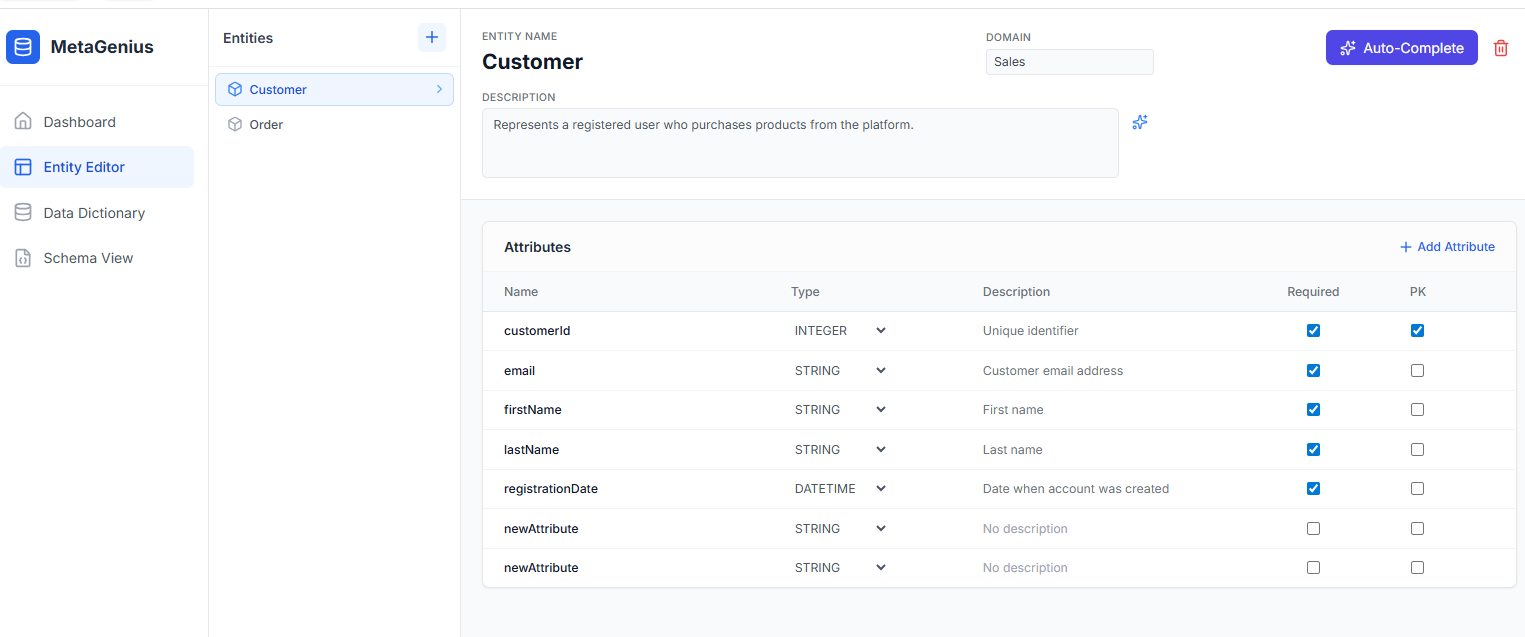Expand the Customer entity chevron

click(x=439, y=89)
